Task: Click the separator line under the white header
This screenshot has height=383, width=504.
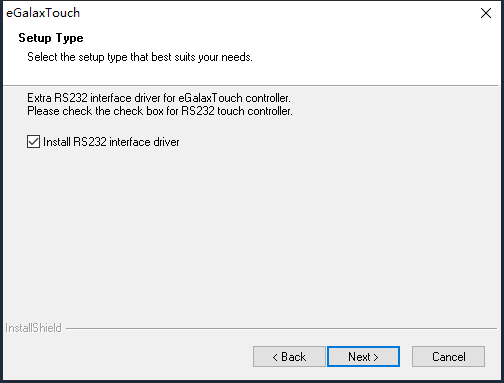Action: (252, 86)
